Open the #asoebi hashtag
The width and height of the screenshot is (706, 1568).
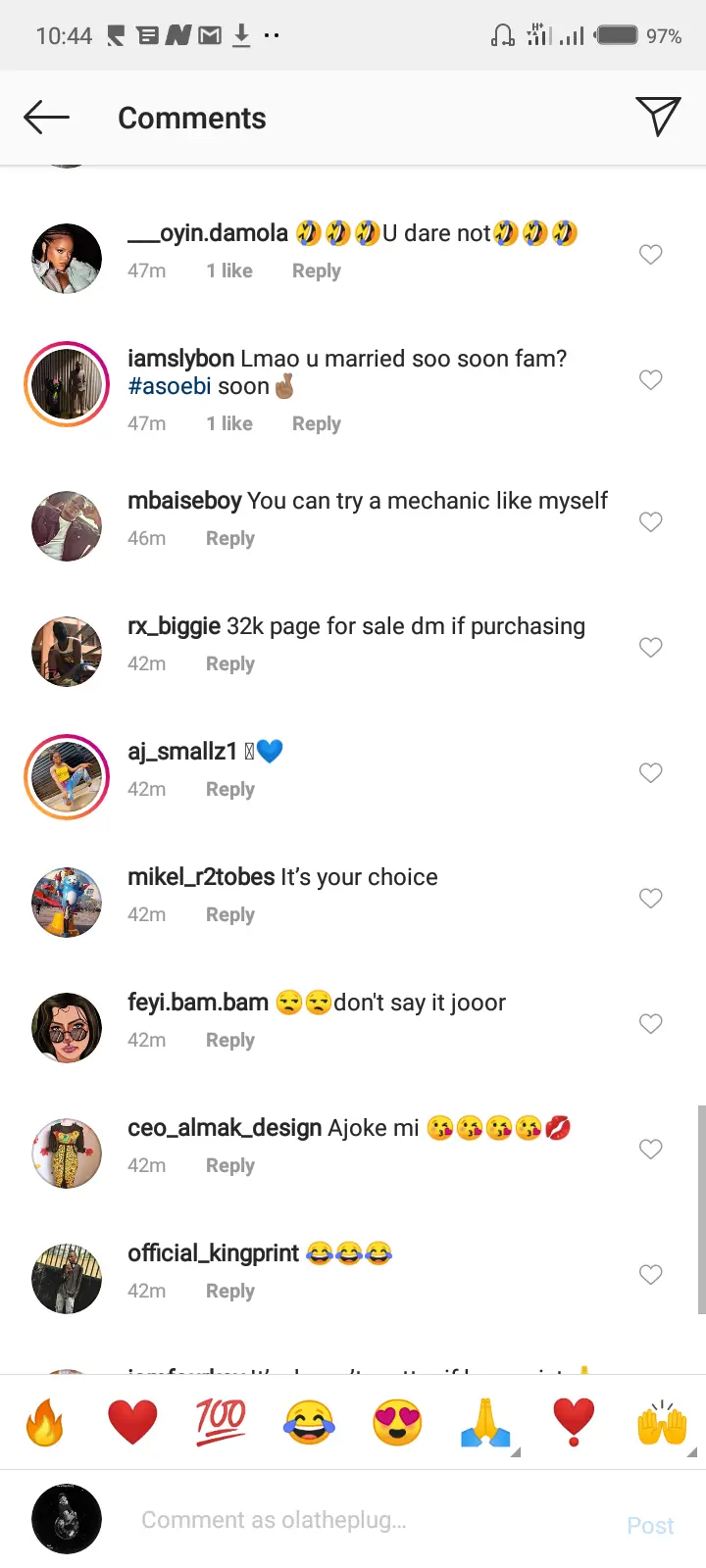point(169,386)
